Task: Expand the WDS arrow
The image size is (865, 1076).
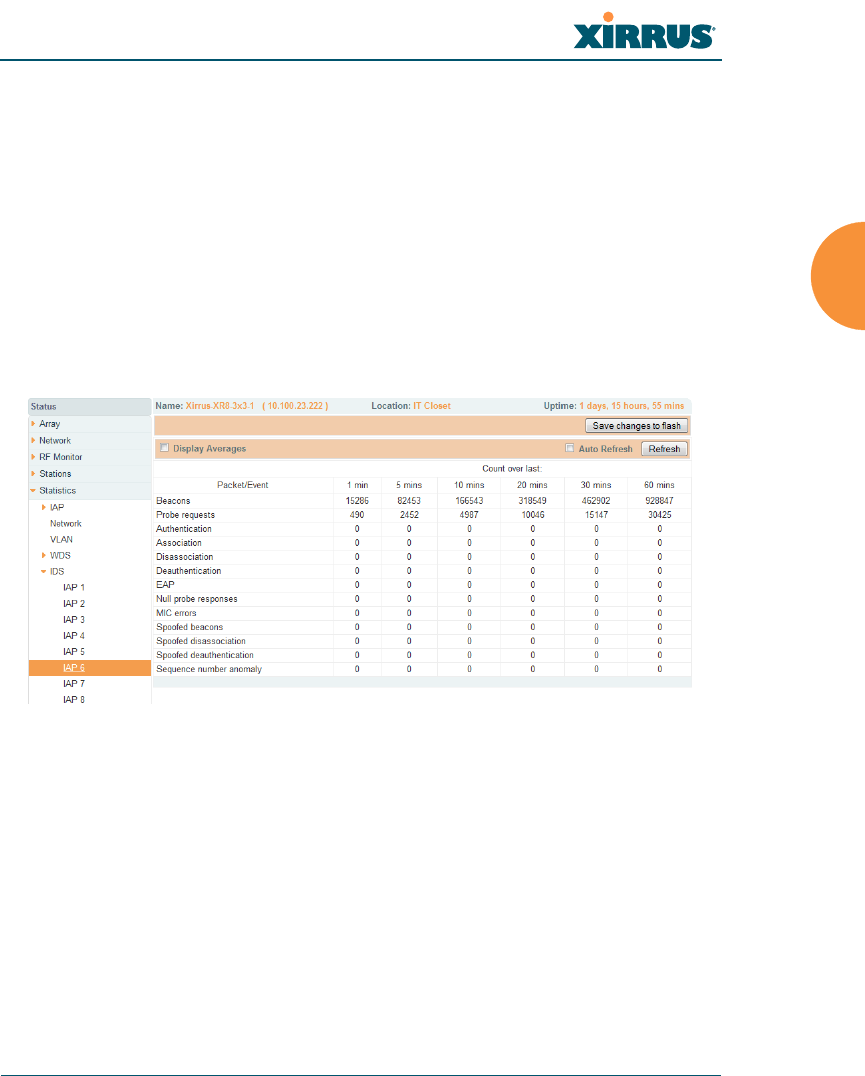Action: (44, 555)
